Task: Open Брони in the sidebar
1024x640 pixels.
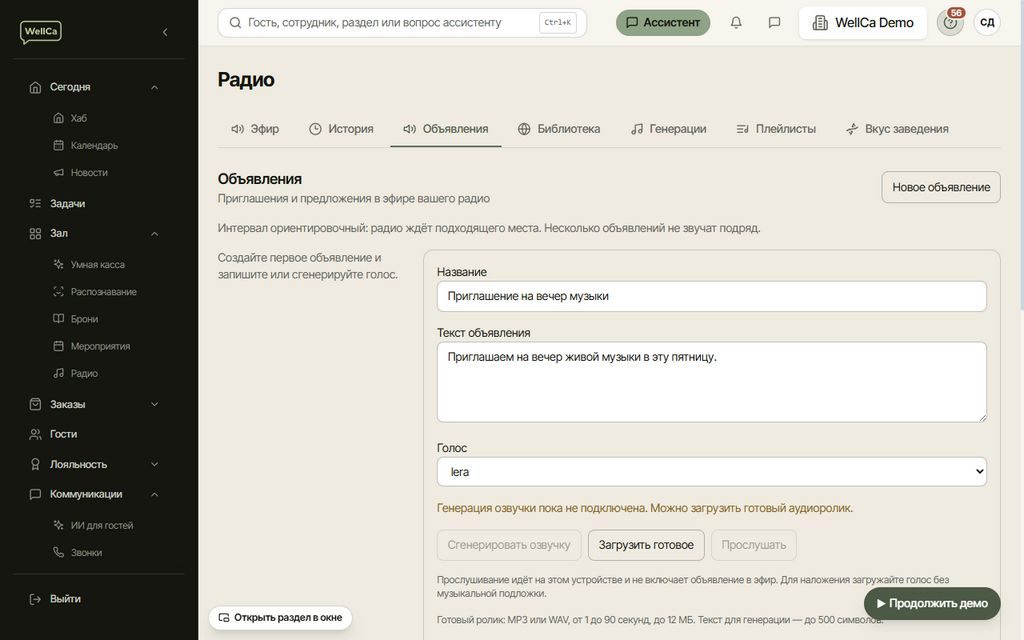Action: (84, 319)
